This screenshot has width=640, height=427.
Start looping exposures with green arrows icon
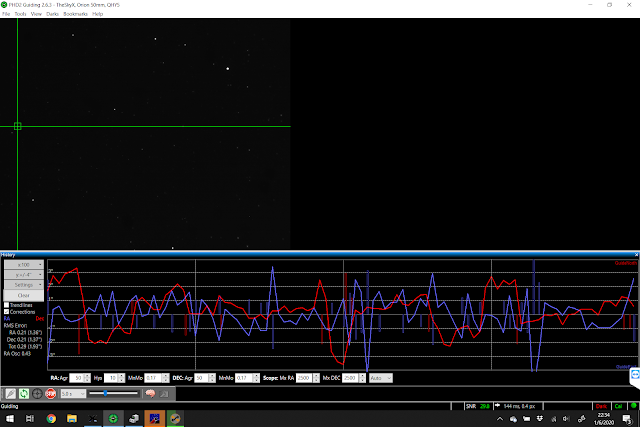coord(24,394)
